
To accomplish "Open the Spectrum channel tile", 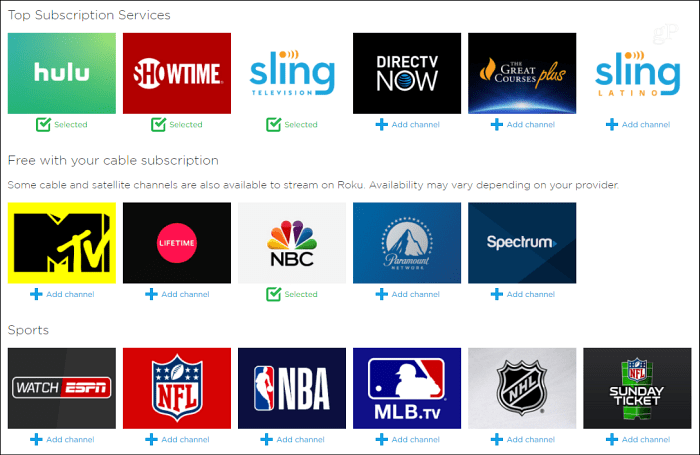I will tap(522, 243).
